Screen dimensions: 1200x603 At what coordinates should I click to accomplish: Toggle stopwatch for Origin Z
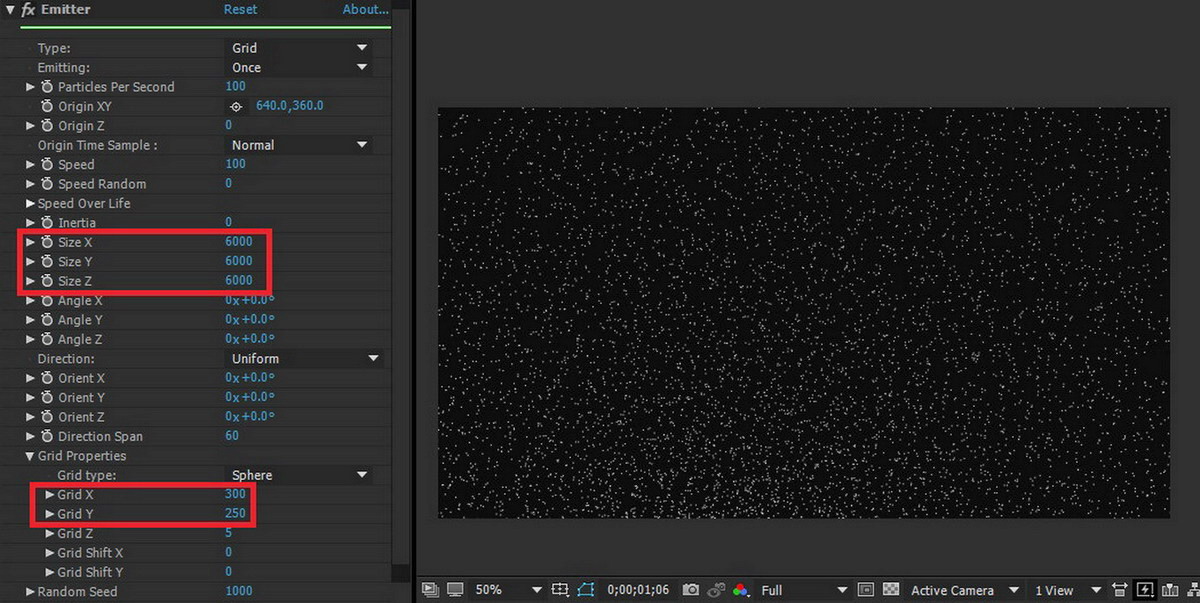[x=47, y=126]
